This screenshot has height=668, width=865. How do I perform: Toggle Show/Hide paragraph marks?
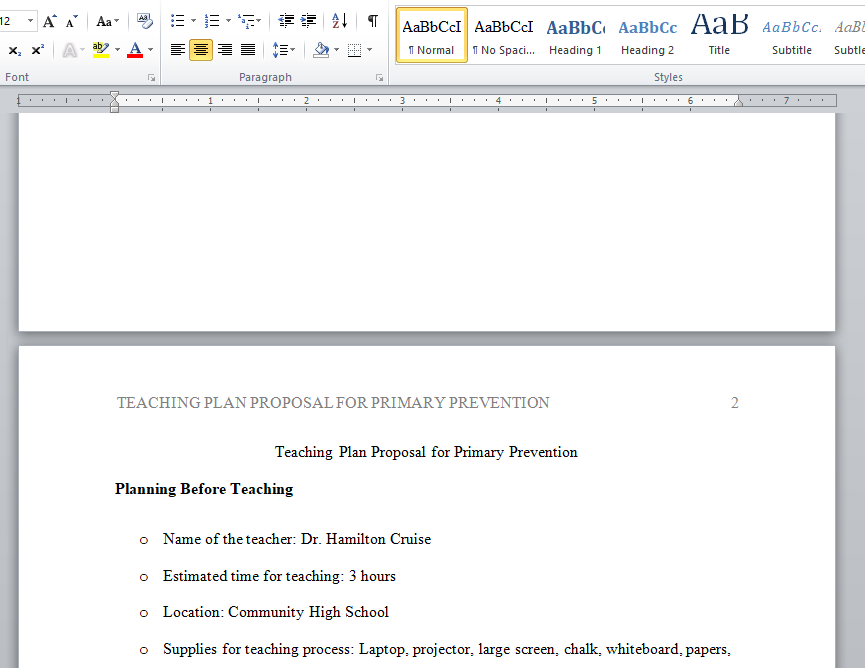click(373, 22)
